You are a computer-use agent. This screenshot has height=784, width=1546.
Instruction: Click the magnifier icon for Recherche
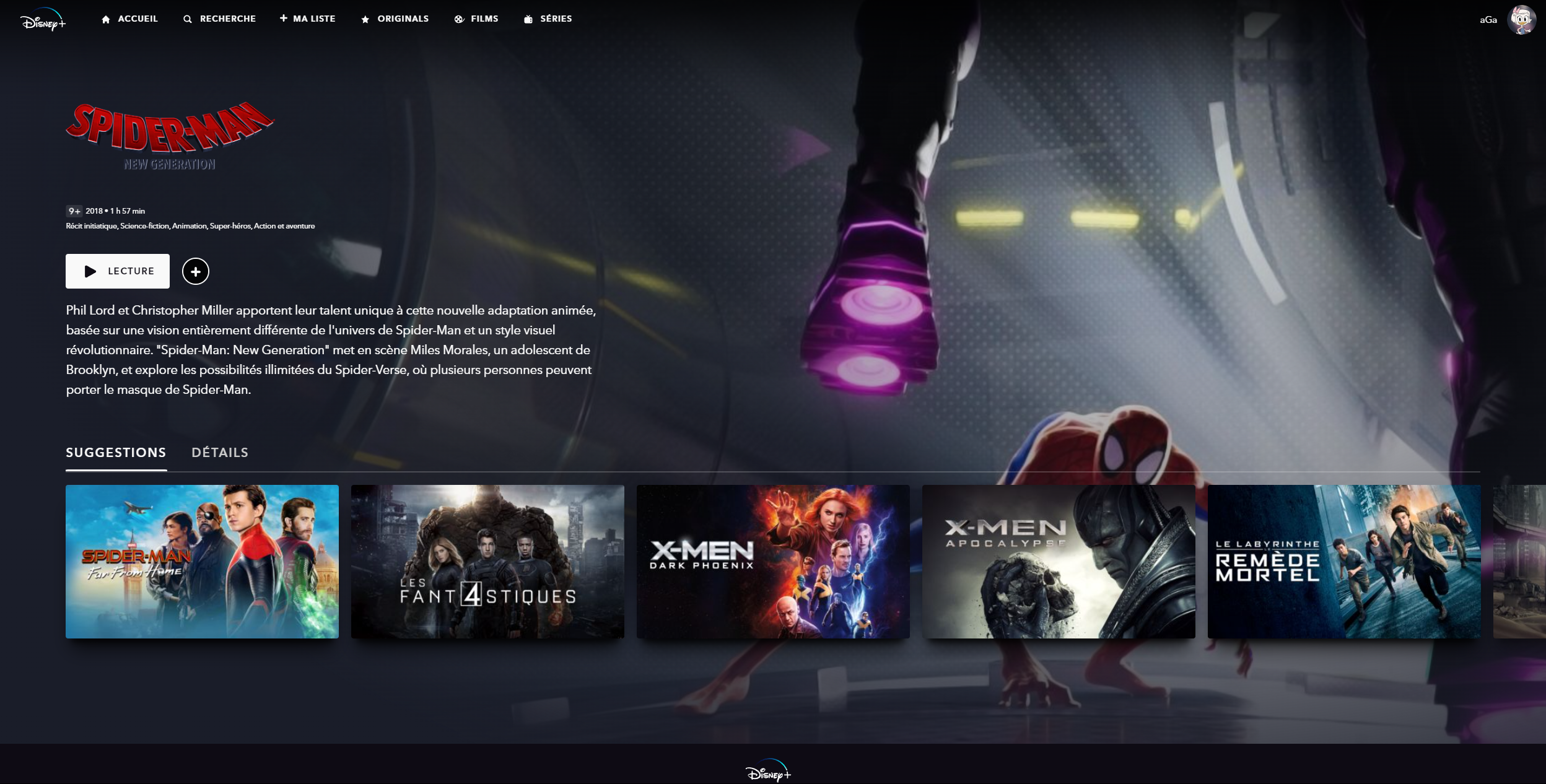click(x=187, y=19)
